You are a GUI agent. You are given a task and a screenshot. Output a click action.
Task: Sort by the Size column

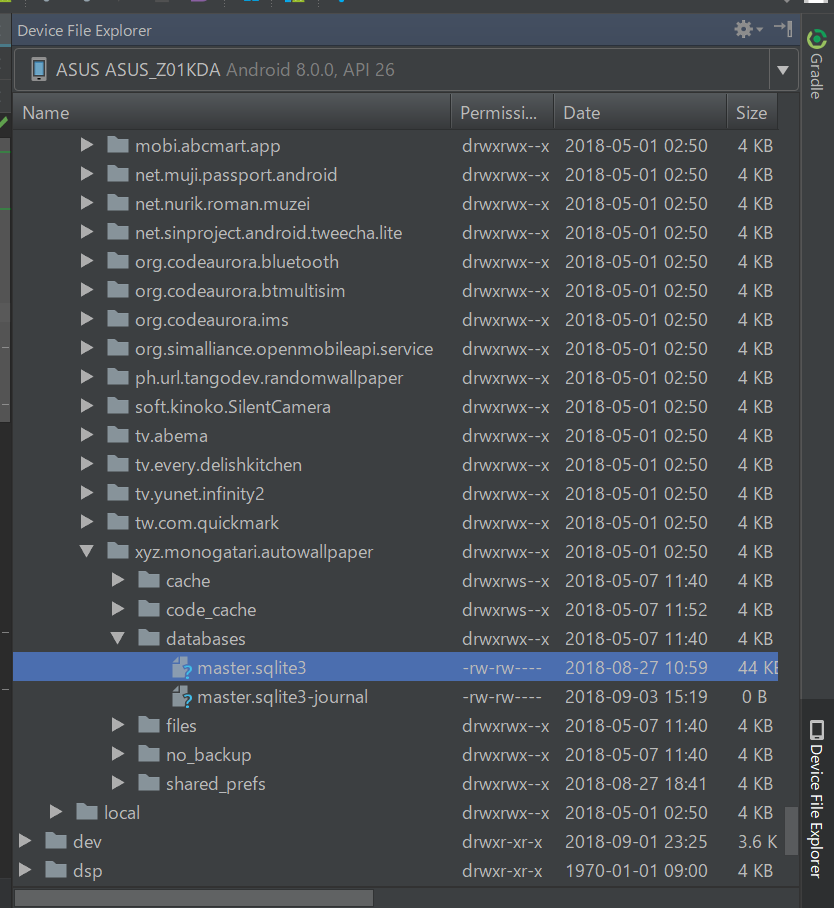click(752, 111)
